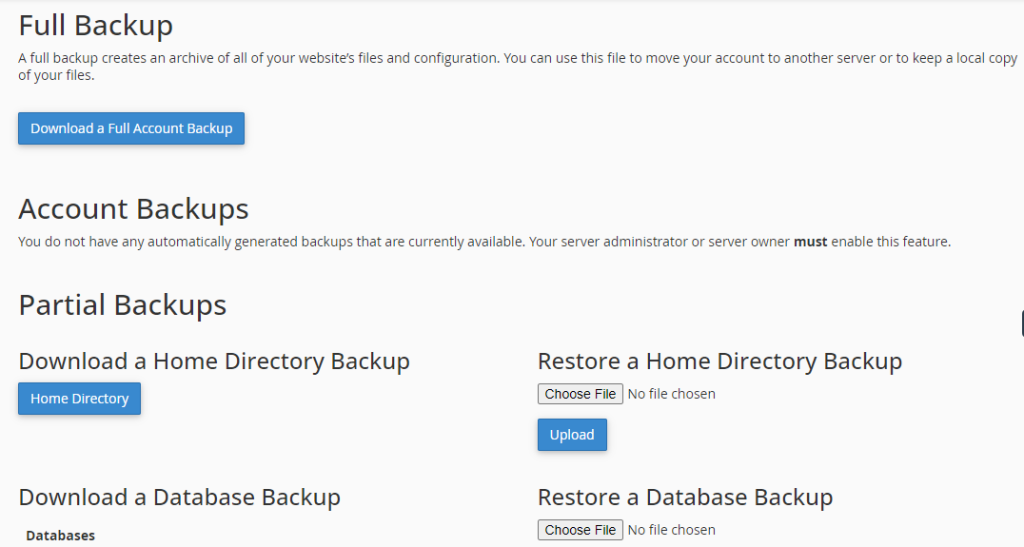Click the Partial Backups heading
This screenshot has height=547, width=1024.
click(x=123, y=305)
